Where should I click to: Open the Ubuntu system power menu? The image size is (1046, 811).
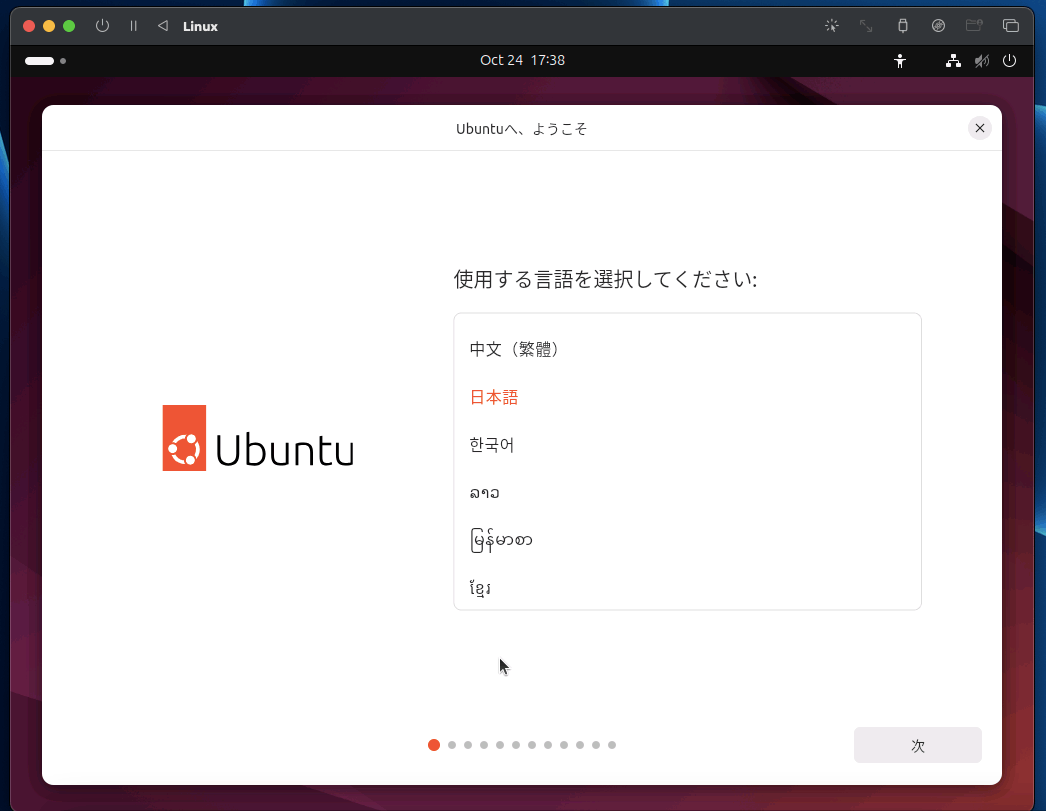[1009, 61]
